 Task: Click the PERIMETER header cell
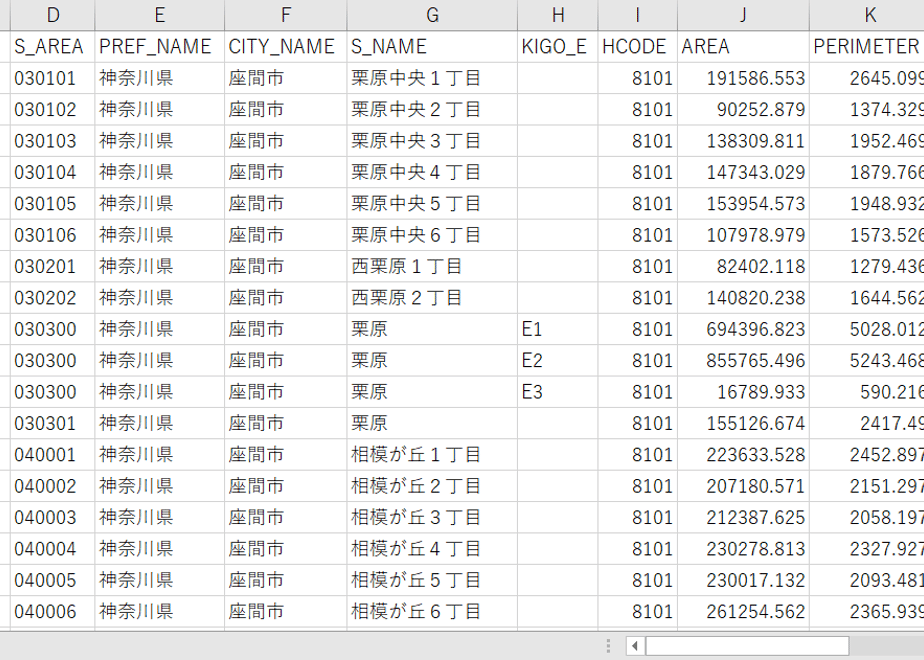pyautogui.click(x=867, y=47)
